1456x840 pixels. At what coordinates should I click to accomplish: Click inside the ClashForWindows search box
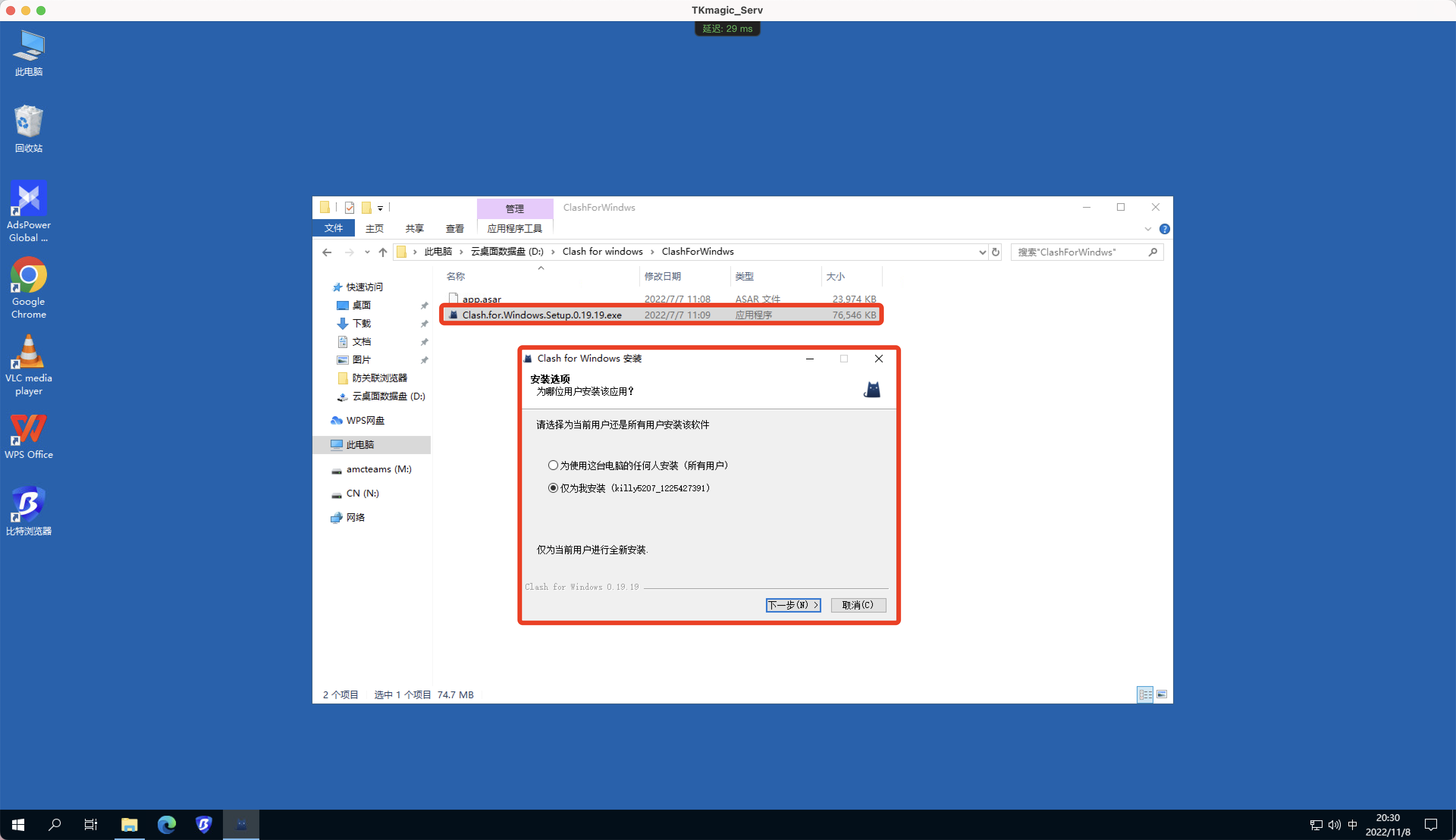(x=1079, y=252)
